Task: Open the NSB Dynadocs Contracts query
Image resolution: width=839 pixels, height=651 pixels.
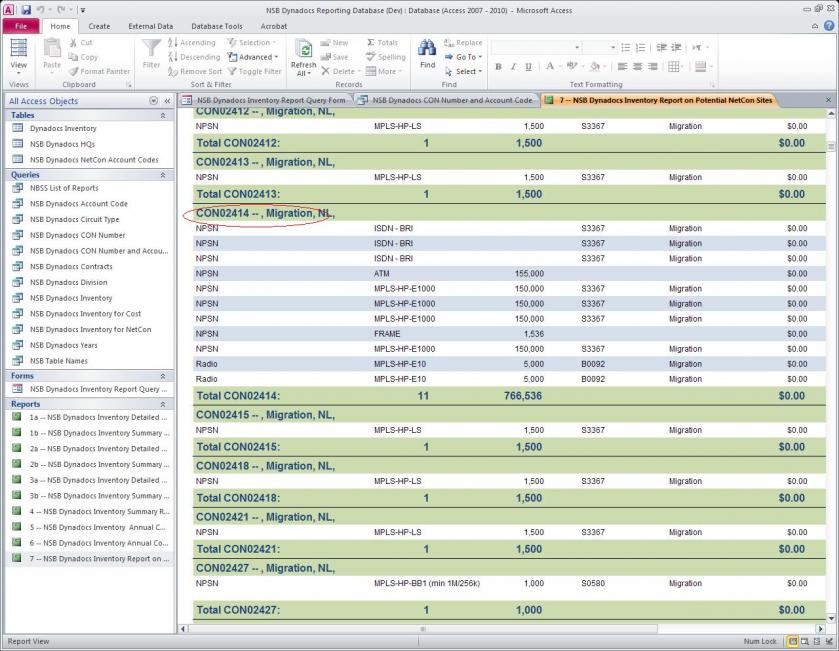Action: click(x=71, y=266)
